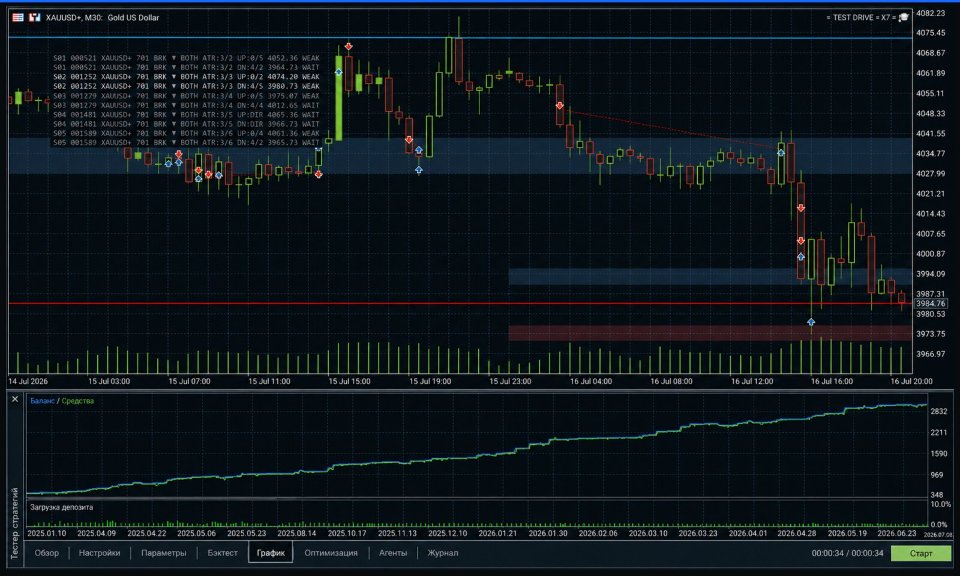Click the red horizontal price line at 3984.76
Screen dimensions: 960x576
pyautogui.click(x=459, y=304)
